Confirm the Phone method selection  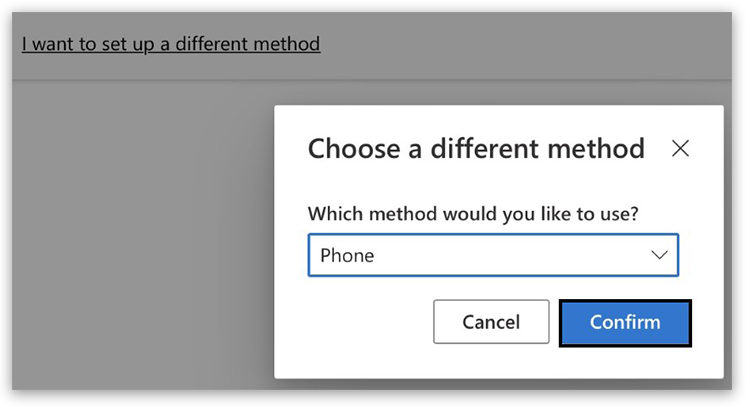625,322
